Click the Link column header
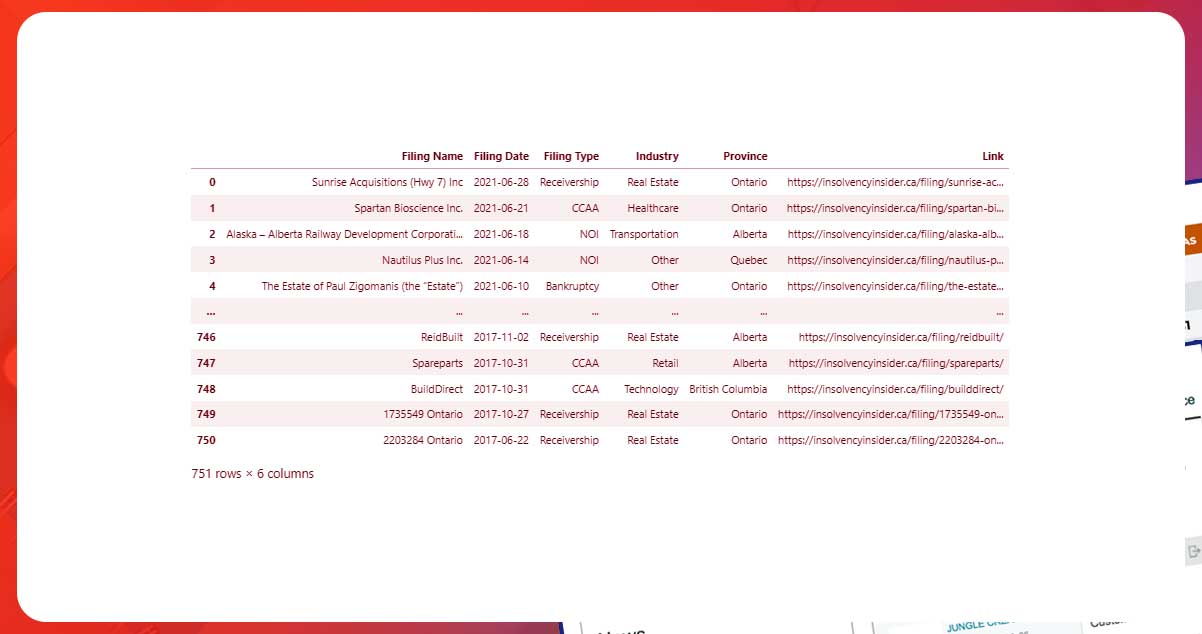 (x=992, y=156)
